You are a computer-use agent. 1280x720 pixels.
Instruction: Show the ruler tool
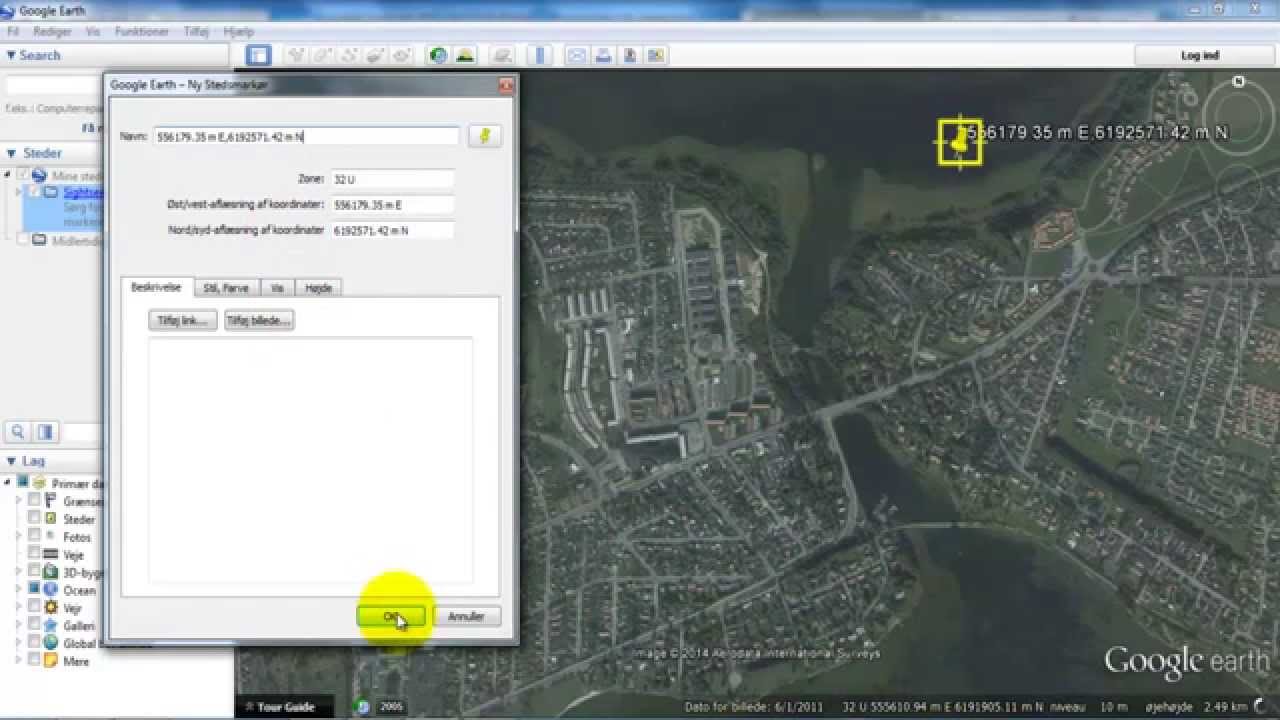540,55
